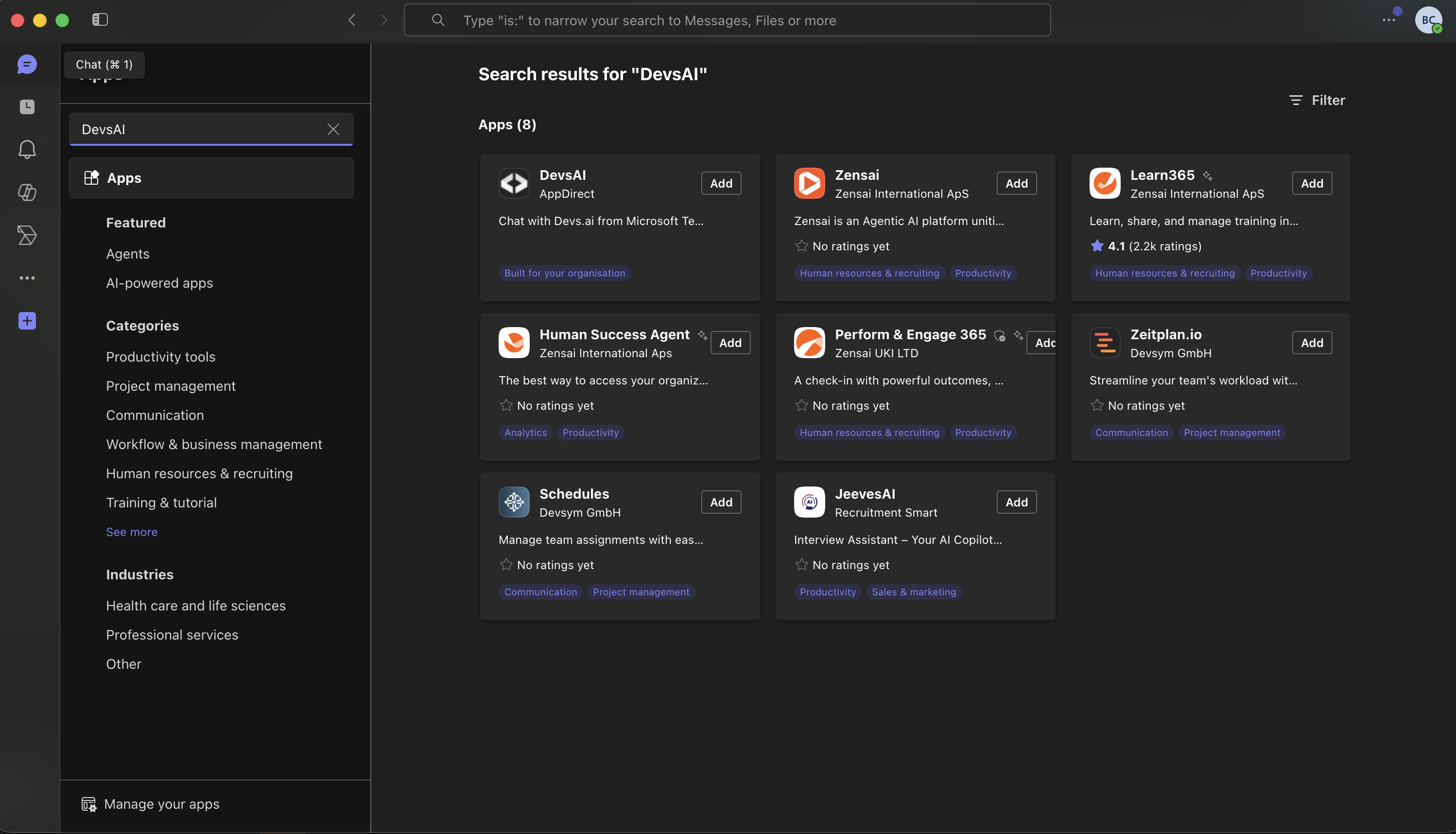The height and width of the screenshot is (834, 1456).
Task: Click the top search bar
Action: click(728, 20)
